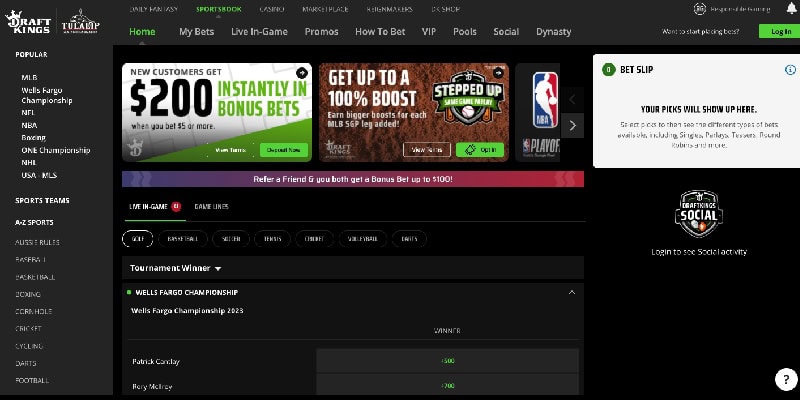Screen dimensions: 800x400
Task: Click the DraftKings Social badge logo
Action: tap(698, 214)
